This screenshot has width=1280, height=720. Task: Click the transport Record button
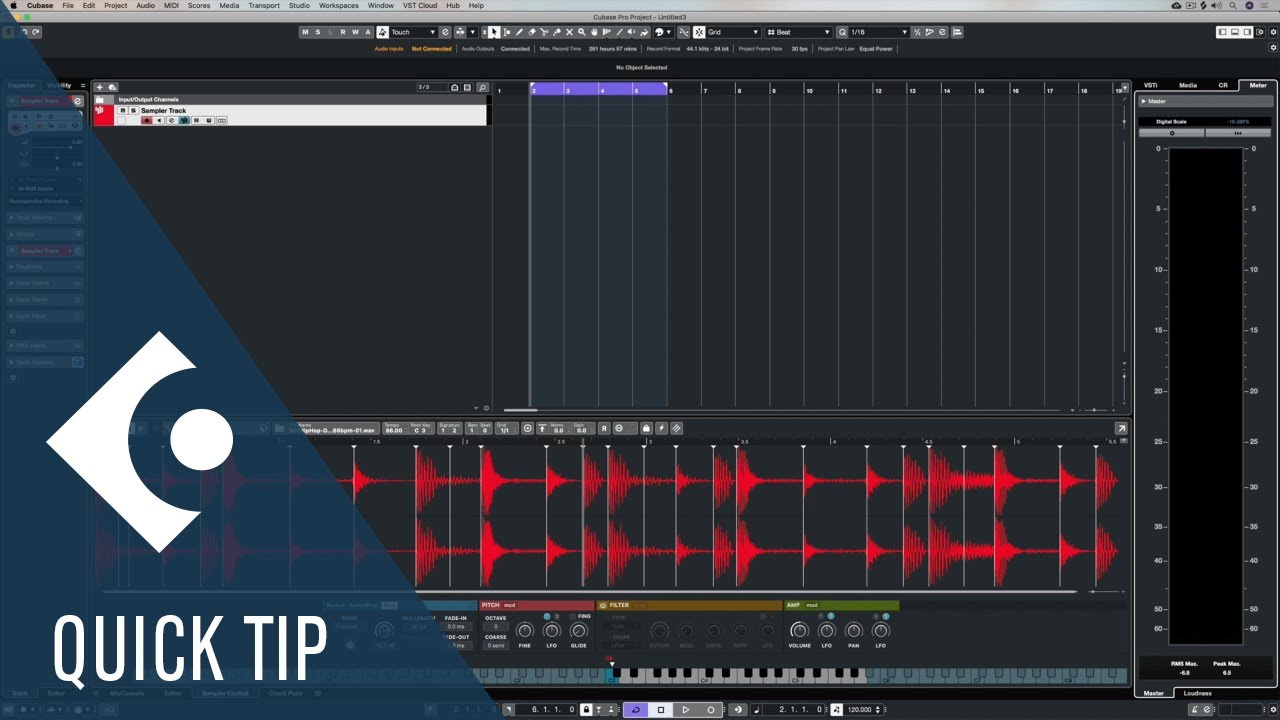pyautogui.click(x=710, y=709)
